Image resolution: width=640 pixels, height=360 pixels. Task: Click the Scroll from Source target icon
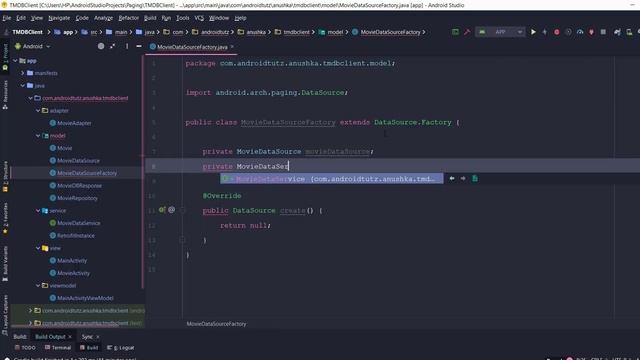[101, 46]
